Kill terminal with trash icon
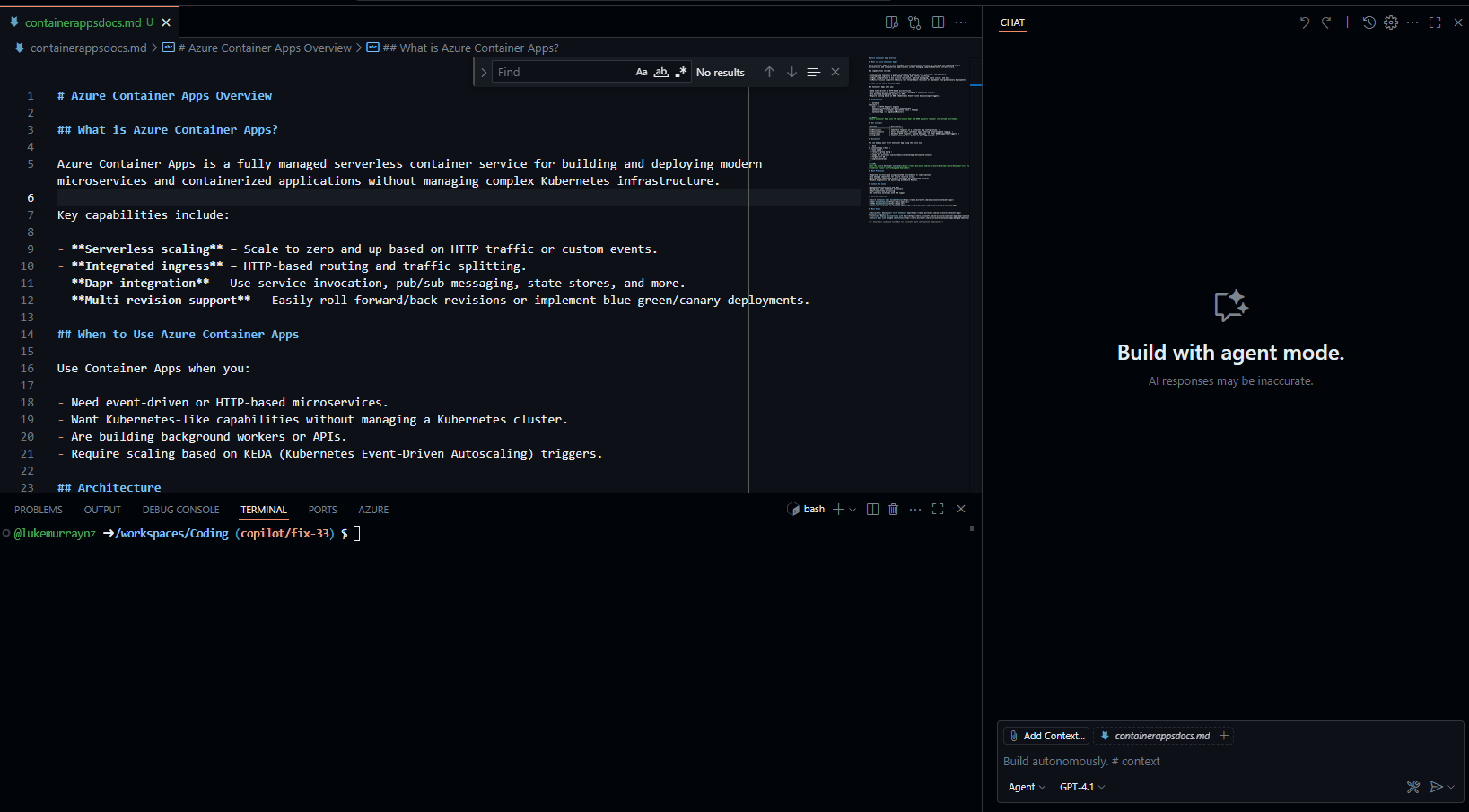The height and width of the screenshot is (812, 1469). [x=893, y=509]
